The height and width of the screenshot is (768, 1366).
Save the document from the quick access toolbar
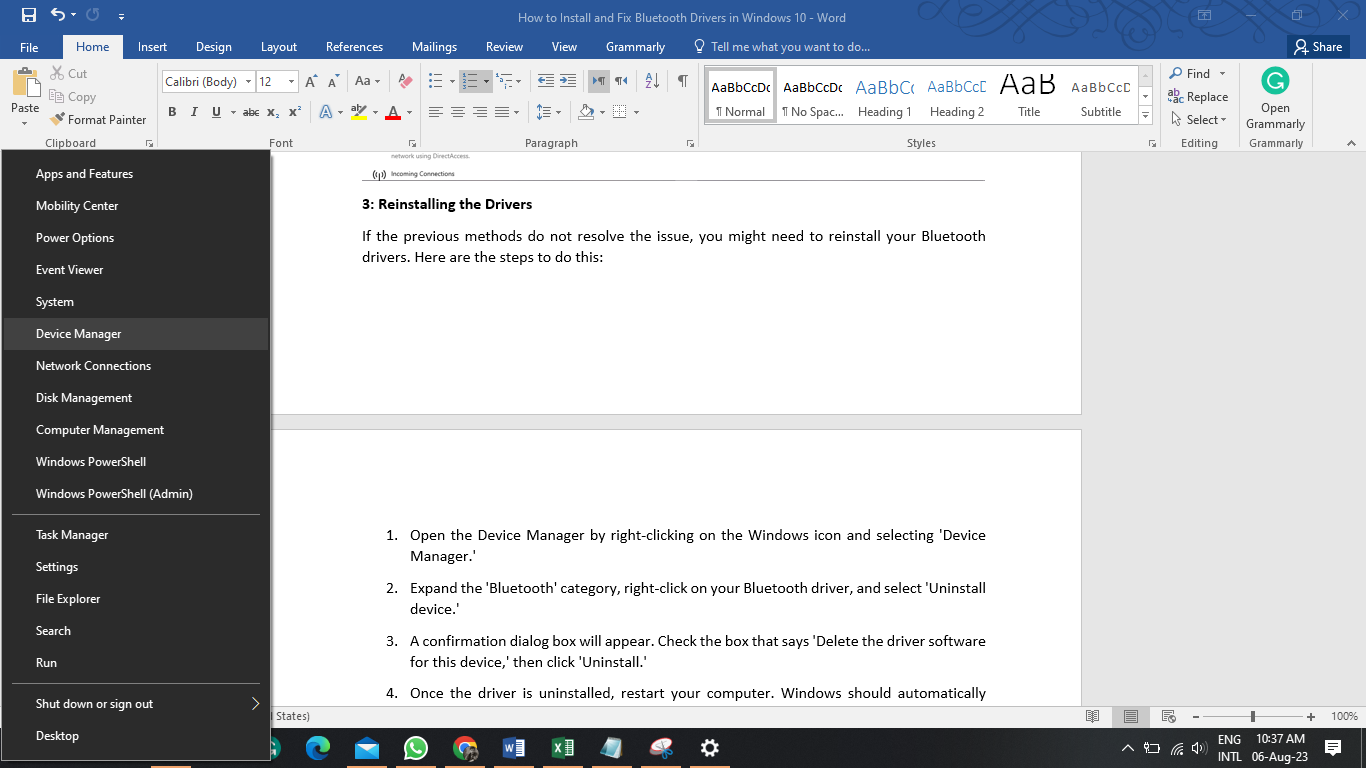(x=28, y=16)
